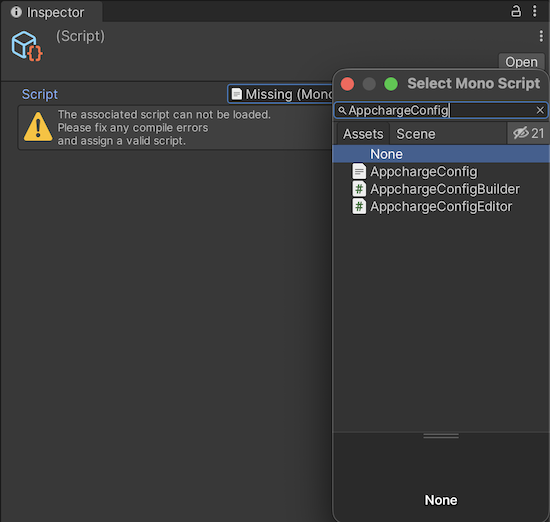Toggle hidden packages visibility (21)
550x522 pixels.
click(528, 133)
